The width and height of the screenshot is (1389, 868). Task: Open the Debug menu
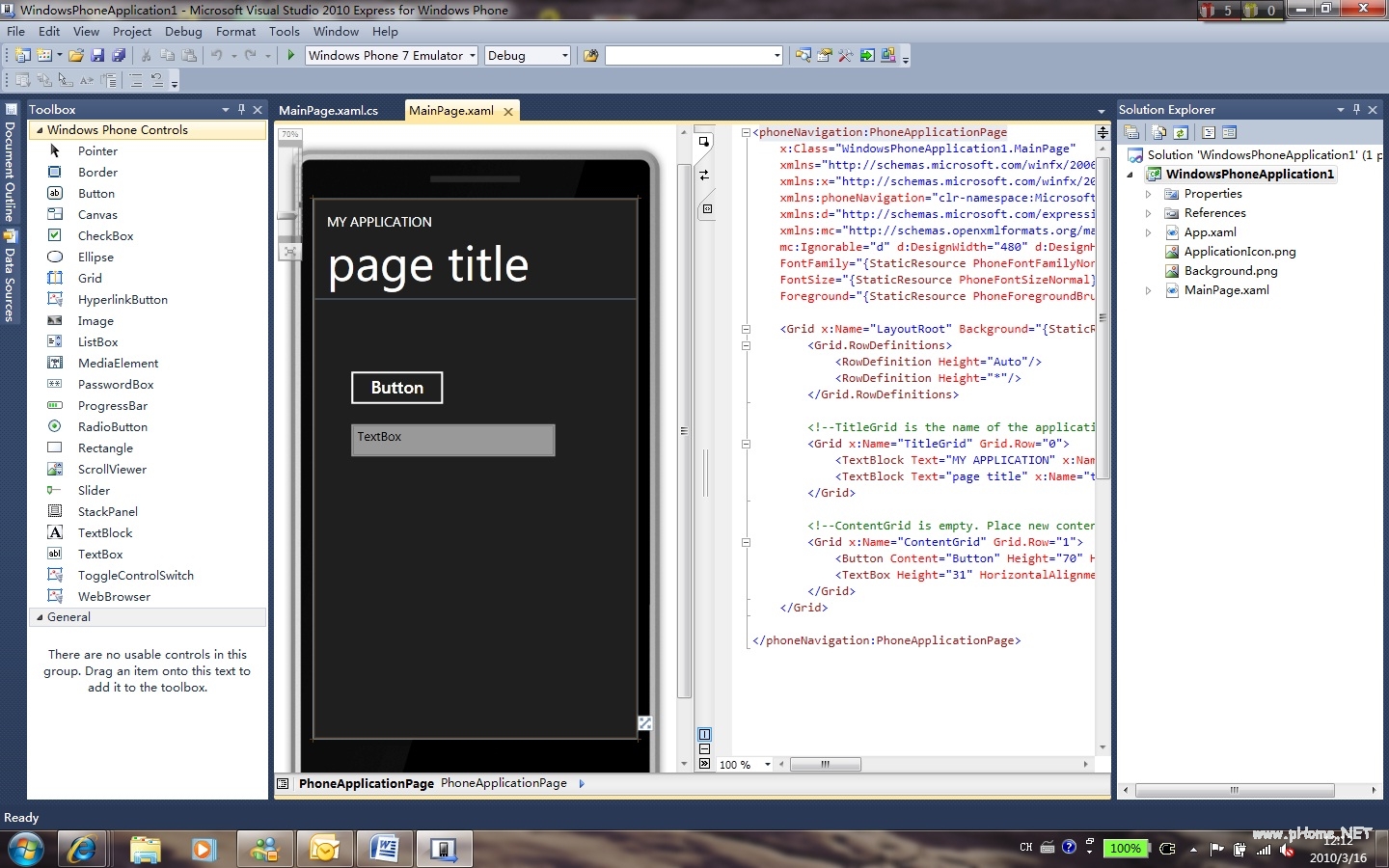pos(183,32)
